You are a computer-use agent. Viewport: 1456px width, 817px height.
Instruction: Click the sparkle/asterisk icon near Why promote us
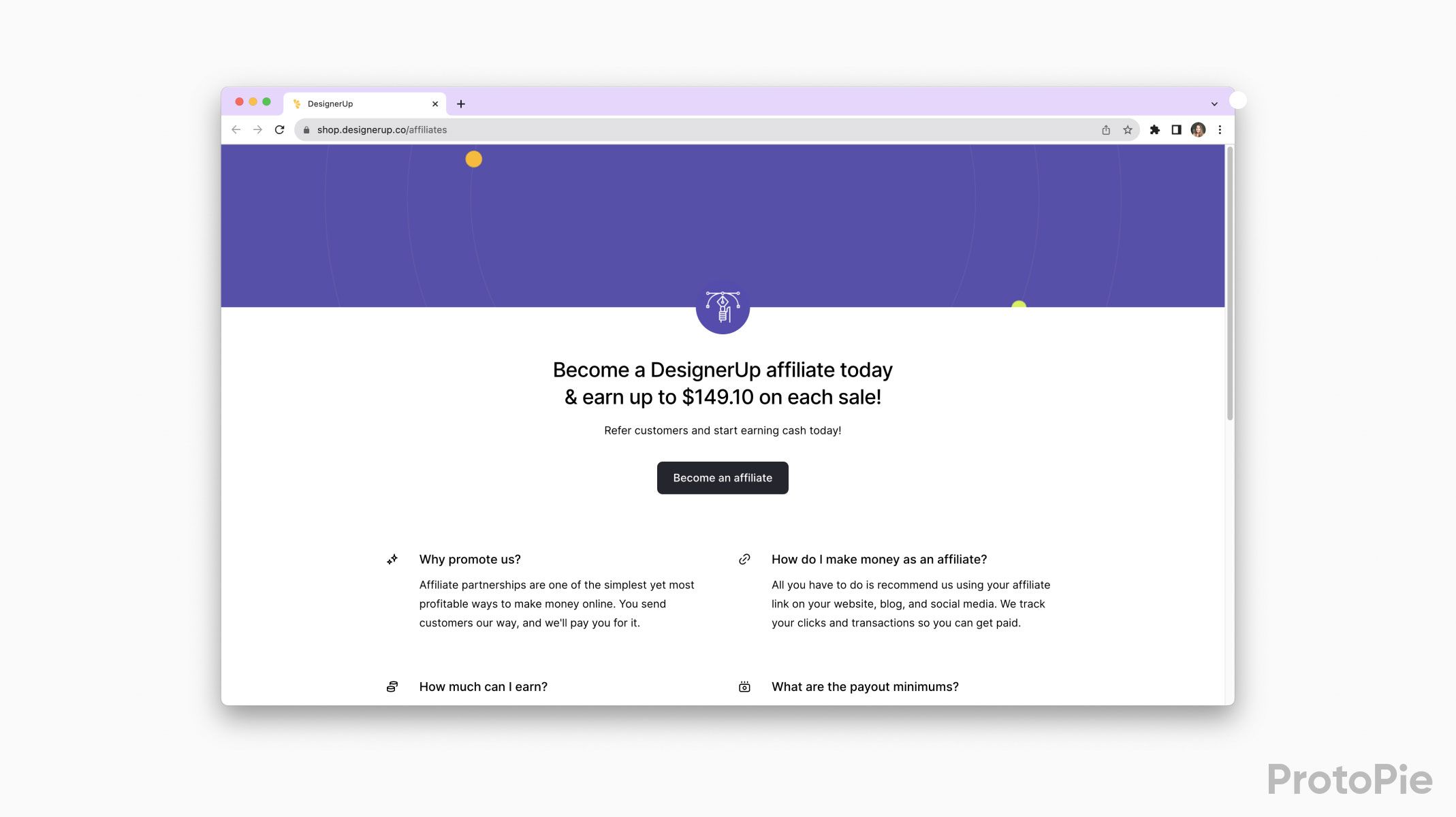(x=393, y=559)
